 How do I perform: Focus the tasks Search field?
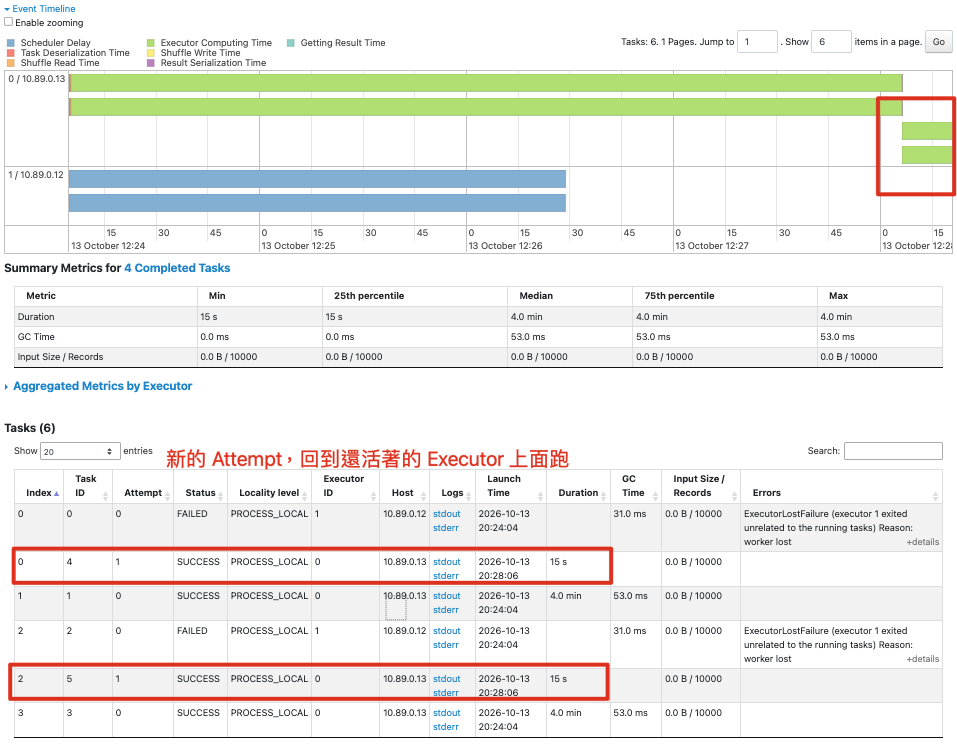pos(893,450)
